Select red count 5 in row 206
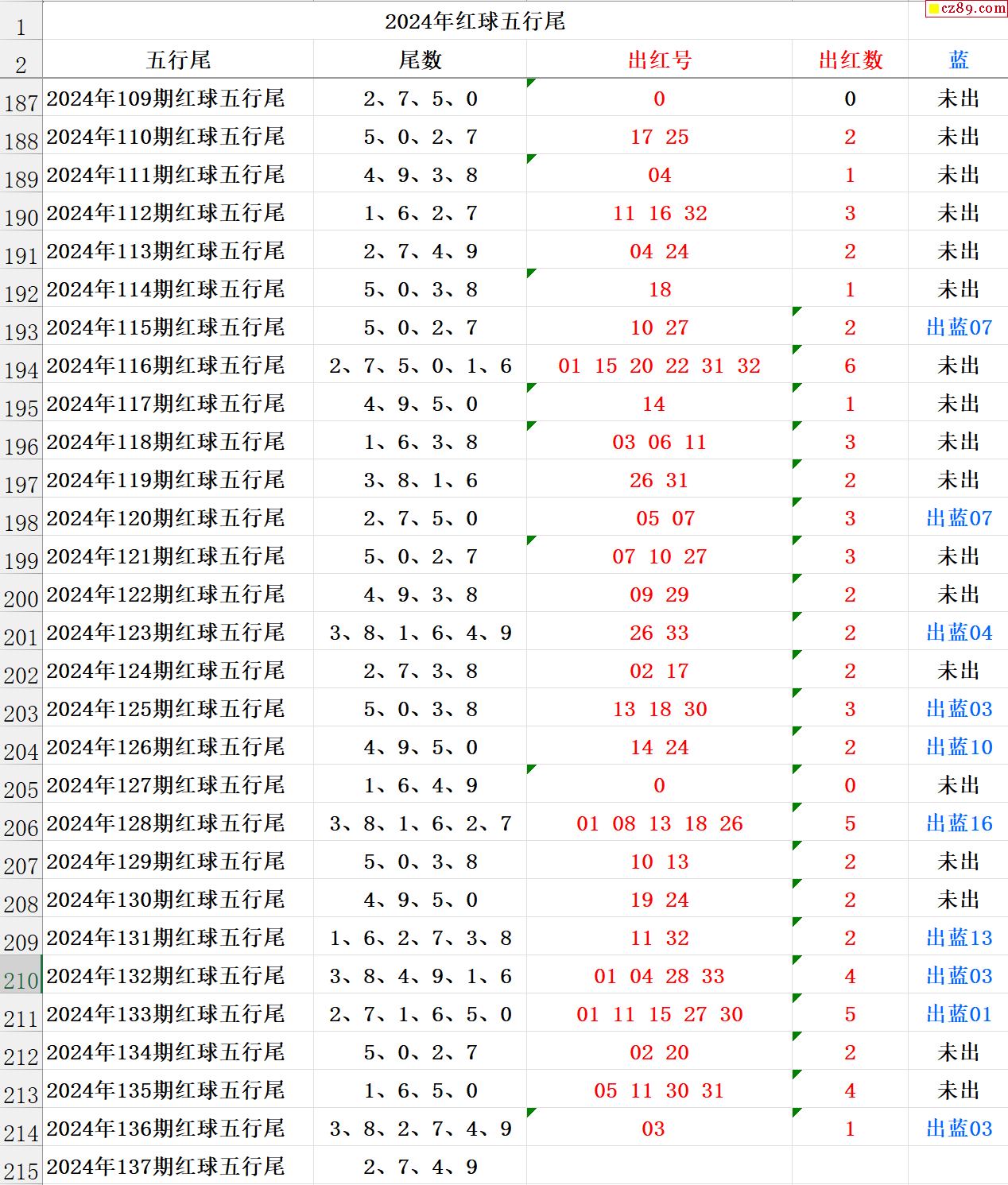Screen dimensions: 1008x1185 [x=850, y=823]
